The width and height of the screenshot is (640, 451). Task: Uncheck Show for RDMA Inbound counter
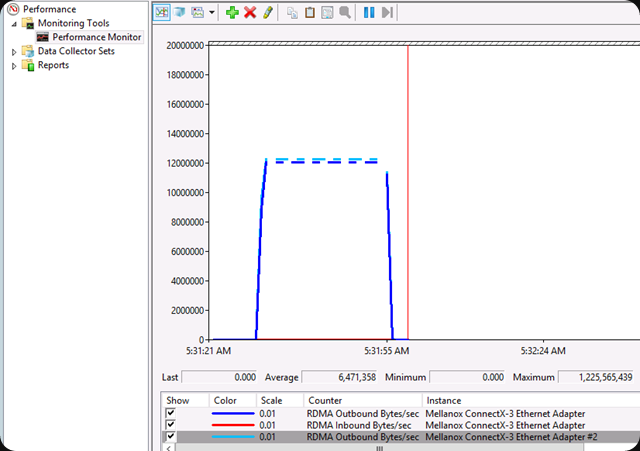click(x=171, y=425)
